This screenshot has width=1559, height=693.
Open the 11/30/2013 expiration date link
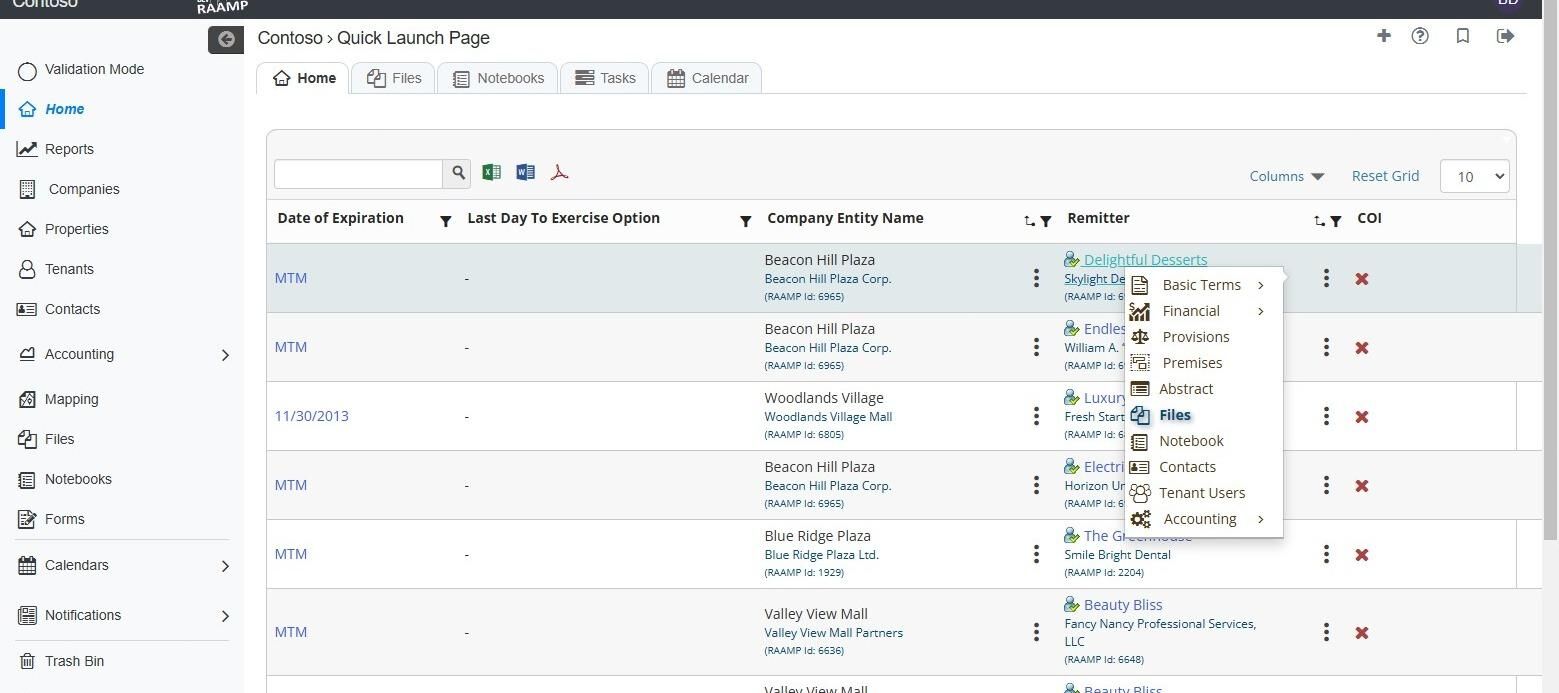[x=312, y=416]
